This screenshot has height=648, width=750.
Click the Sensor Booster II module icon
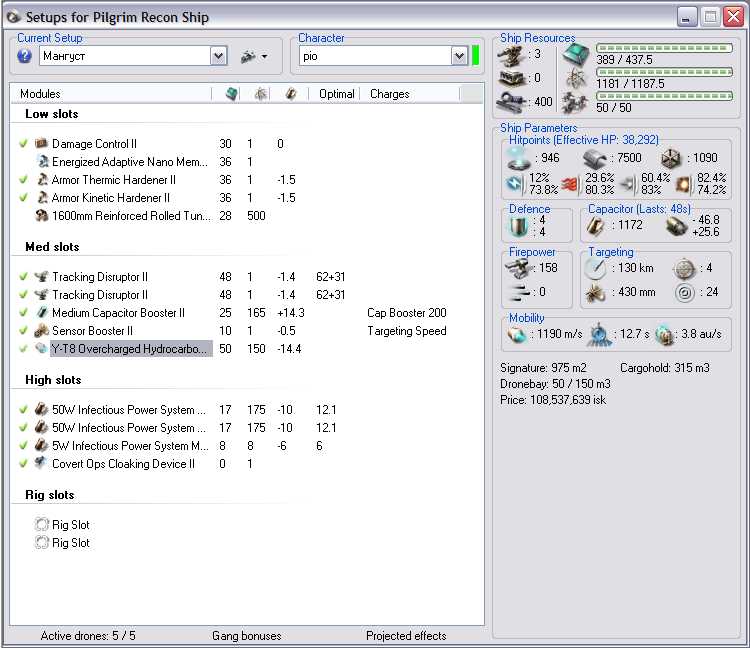[x=42, y=330]
